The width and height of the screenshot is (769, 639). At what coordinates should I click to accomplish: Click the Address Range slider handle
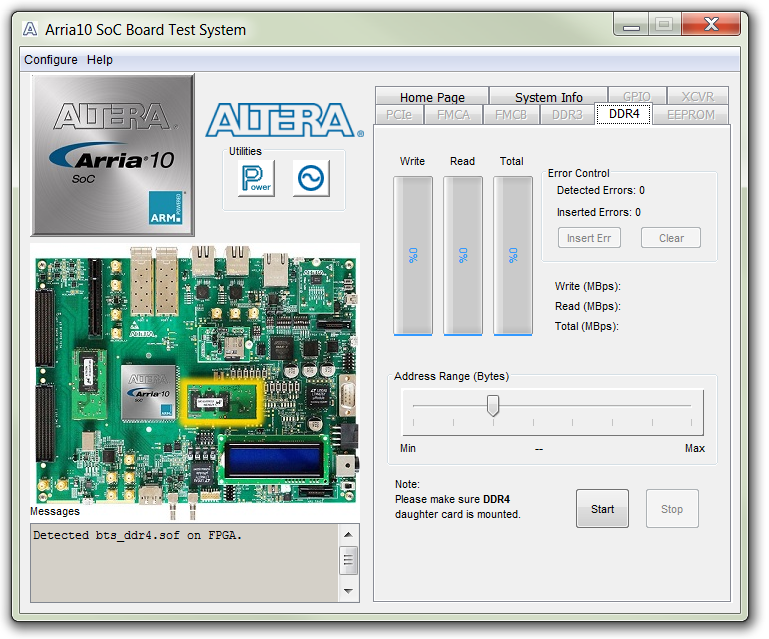click(x=493, y=406)
